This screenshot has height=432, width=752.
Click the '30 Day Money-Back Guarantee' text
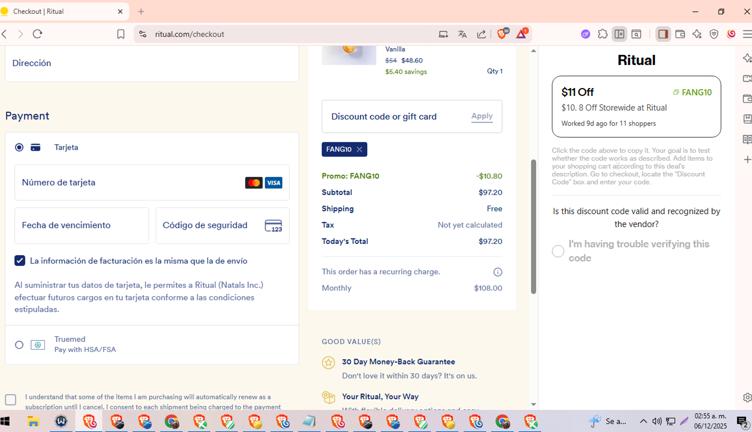pyautogui.click(x=399, y=362)
